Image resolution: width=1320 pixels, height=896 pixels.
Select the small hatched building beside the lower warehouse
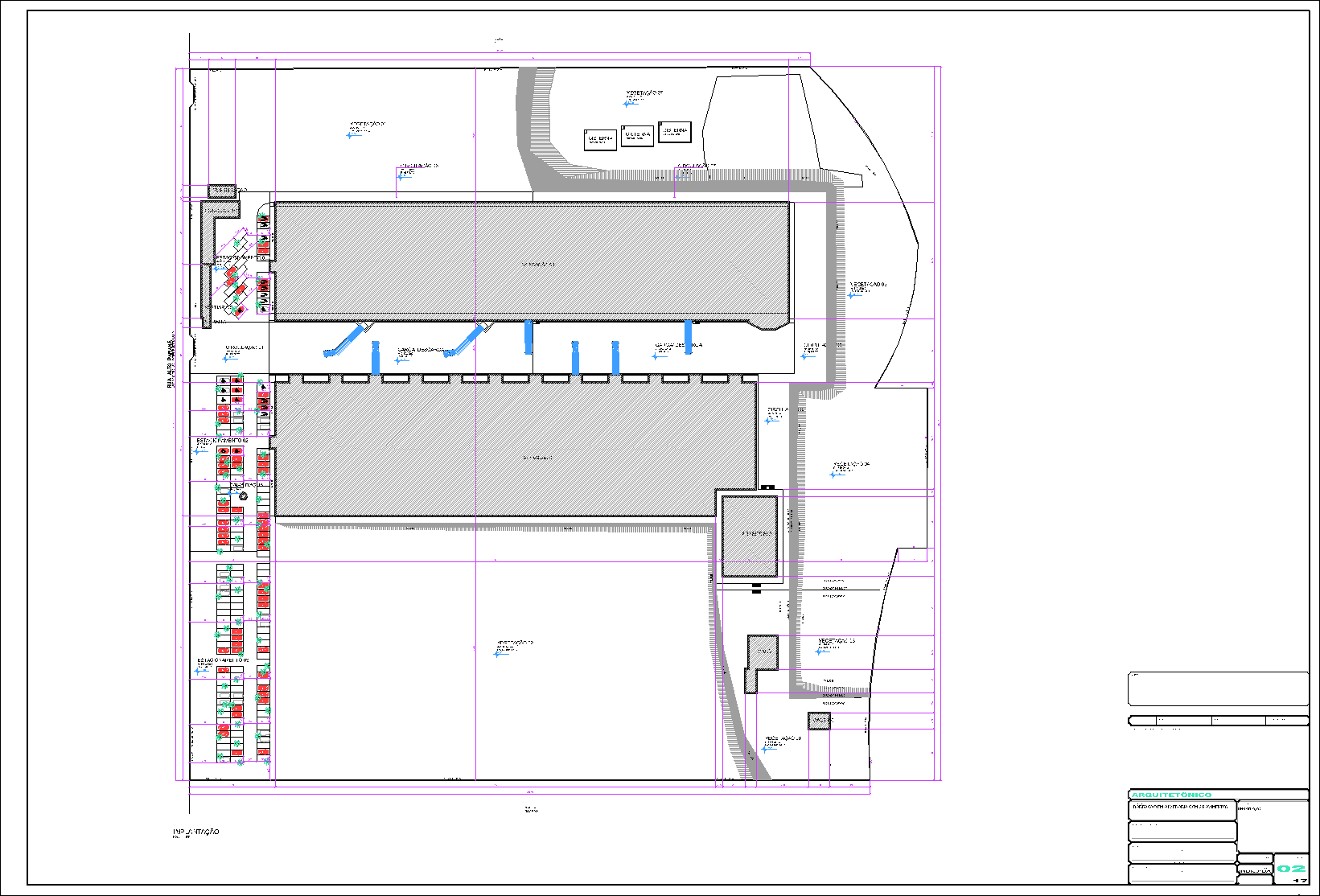[749, 536]
